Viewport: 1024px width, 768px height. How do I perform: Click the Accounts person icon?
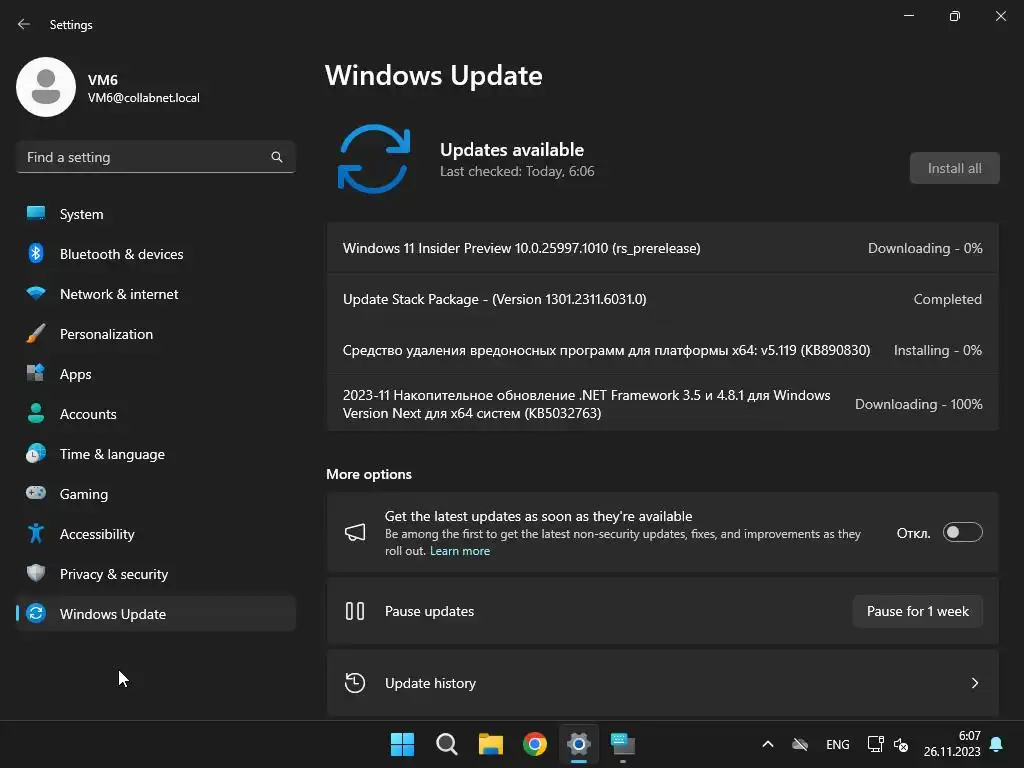coord(36,413)
